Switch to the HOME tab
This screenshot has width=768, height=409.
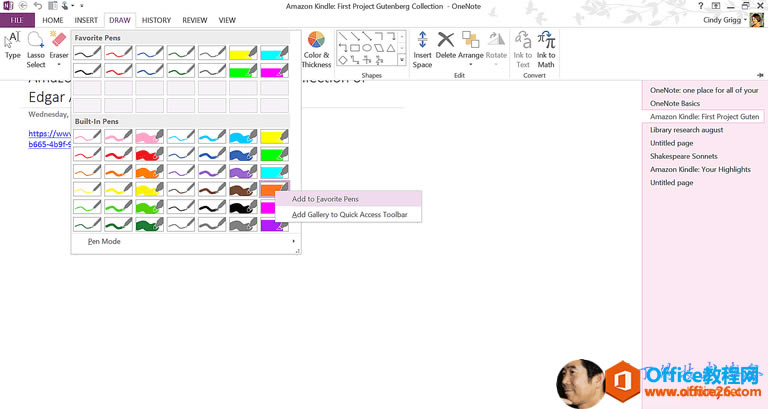point(52,20)
